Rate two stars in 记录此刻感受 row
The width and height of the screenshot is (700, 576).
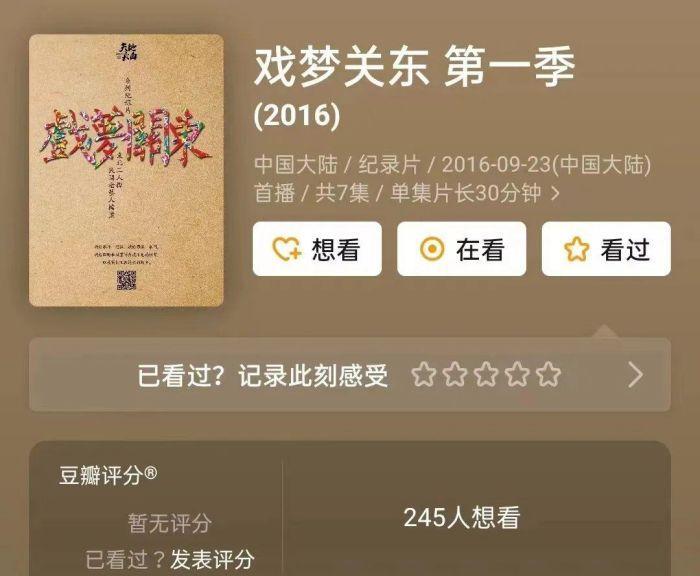coord(455,374)
